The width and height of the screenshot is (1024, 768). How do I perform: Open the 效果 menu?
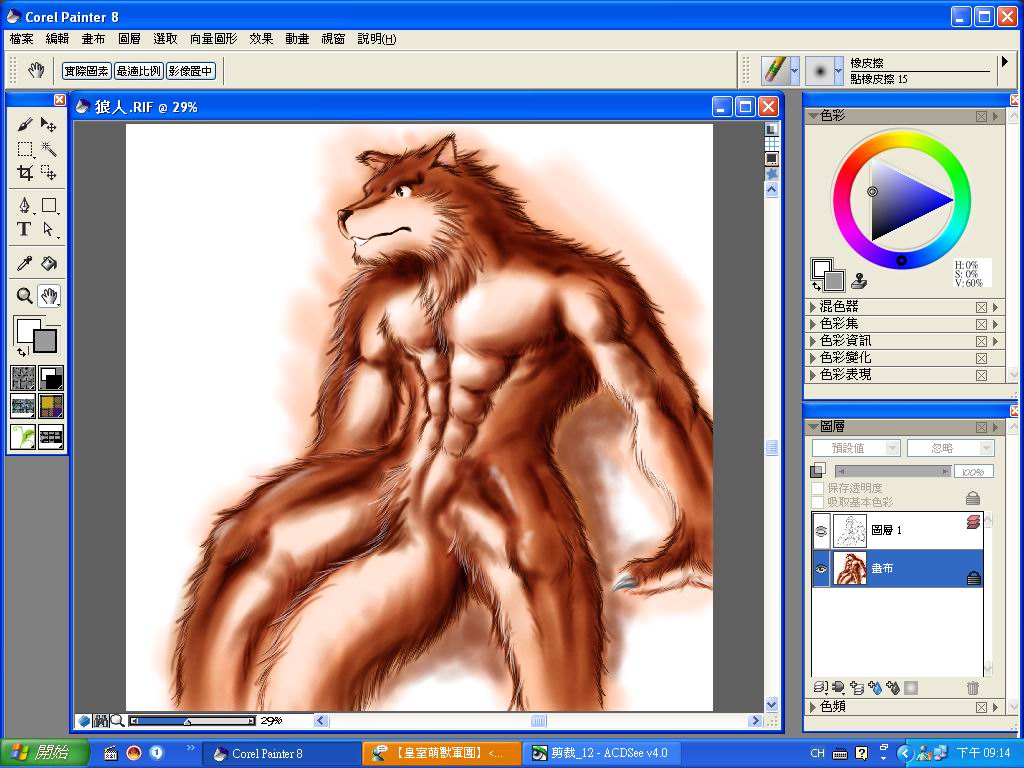261,39
